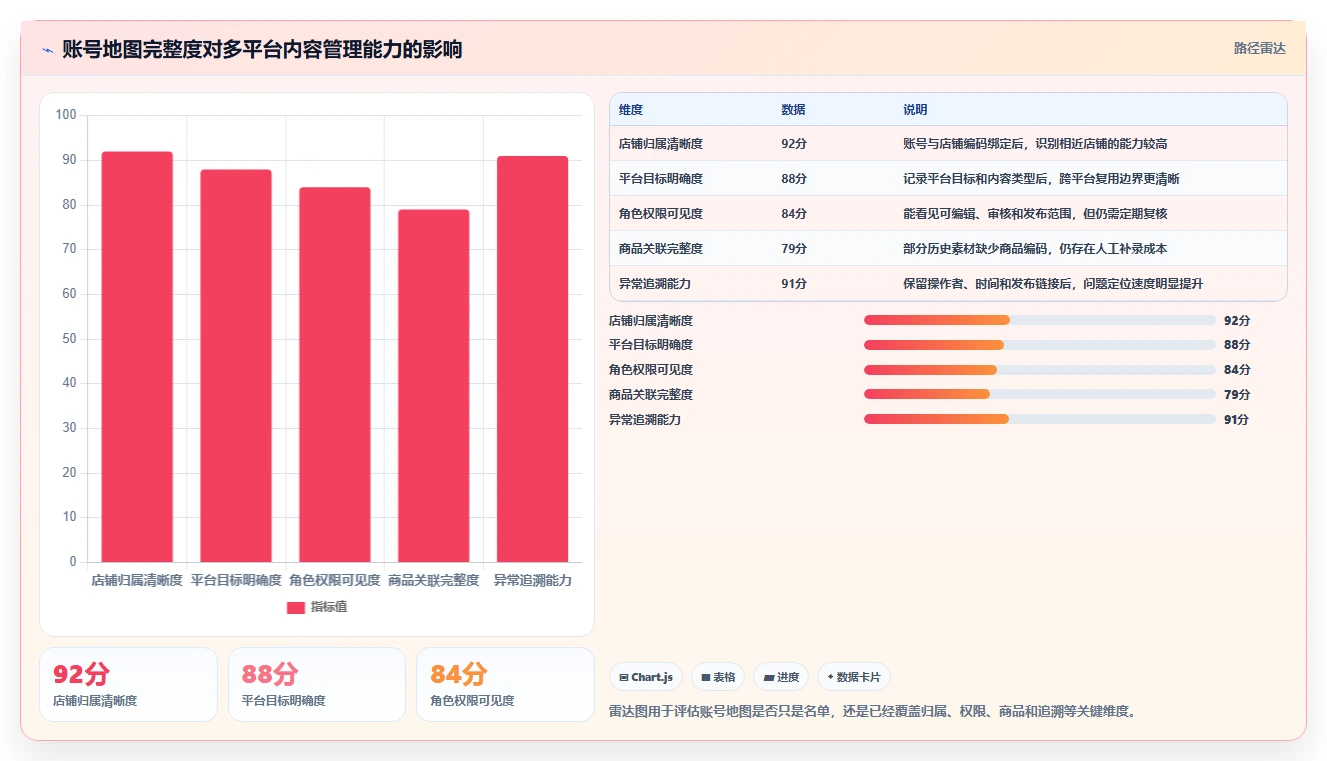Click 平台目标明确度 table row cell
The width and height of the screenshot is (1327, 761).
(661, 179)
